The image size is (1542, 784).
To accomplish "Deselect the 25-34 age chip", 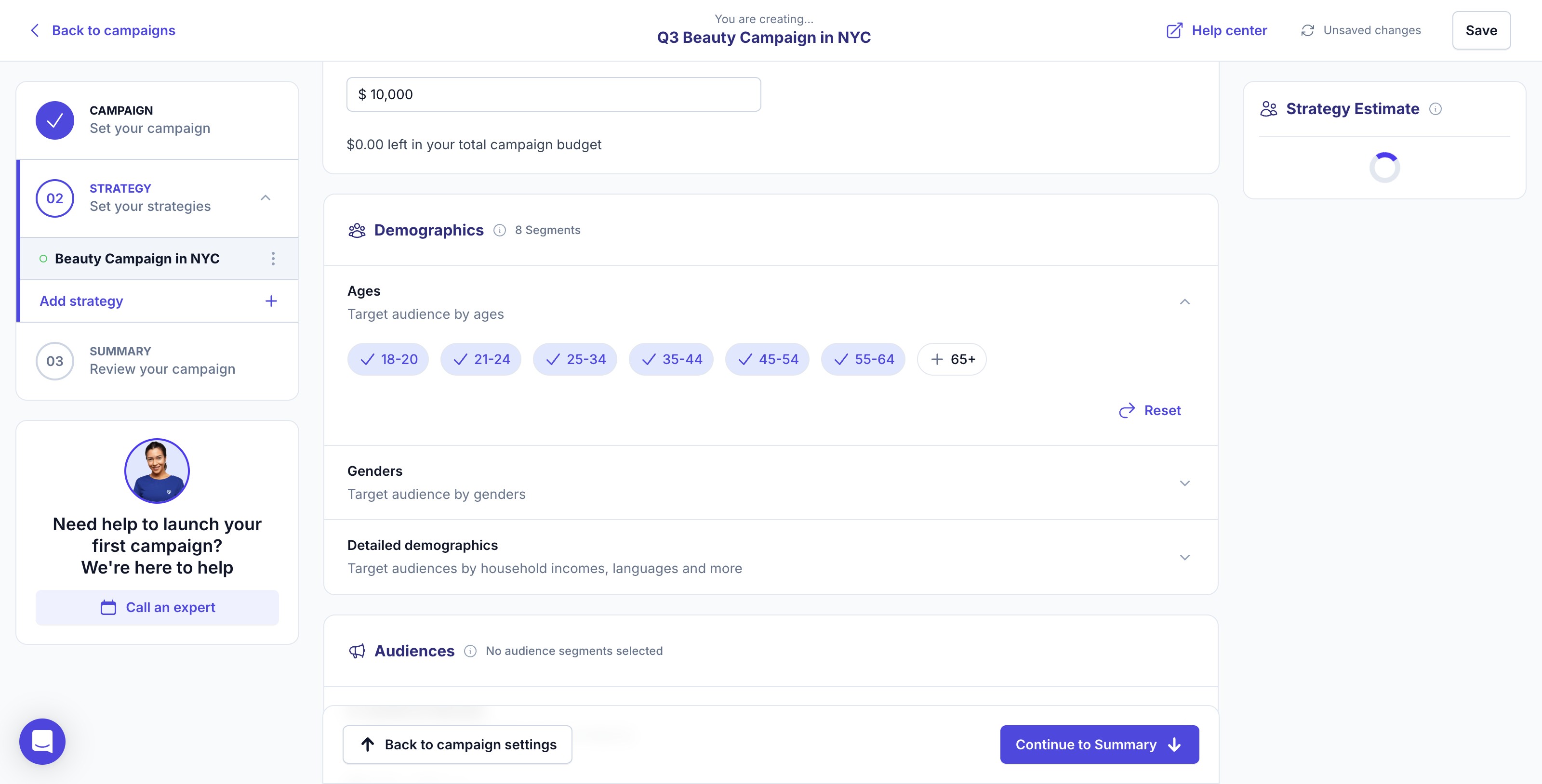I will pos(575,359).
